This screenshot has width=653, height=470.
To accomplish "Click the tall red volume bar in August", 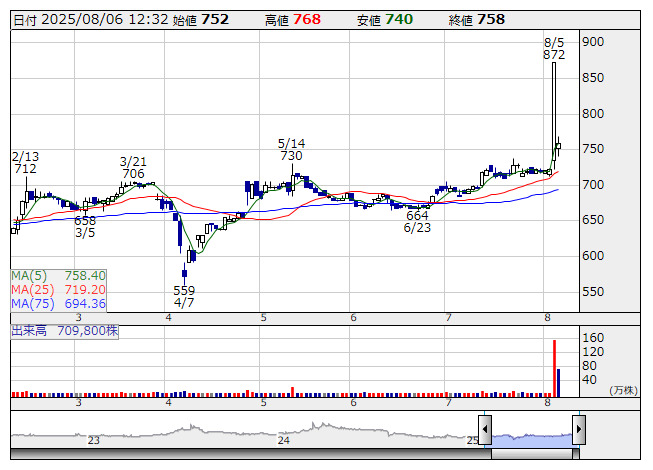I will [554, 370].
